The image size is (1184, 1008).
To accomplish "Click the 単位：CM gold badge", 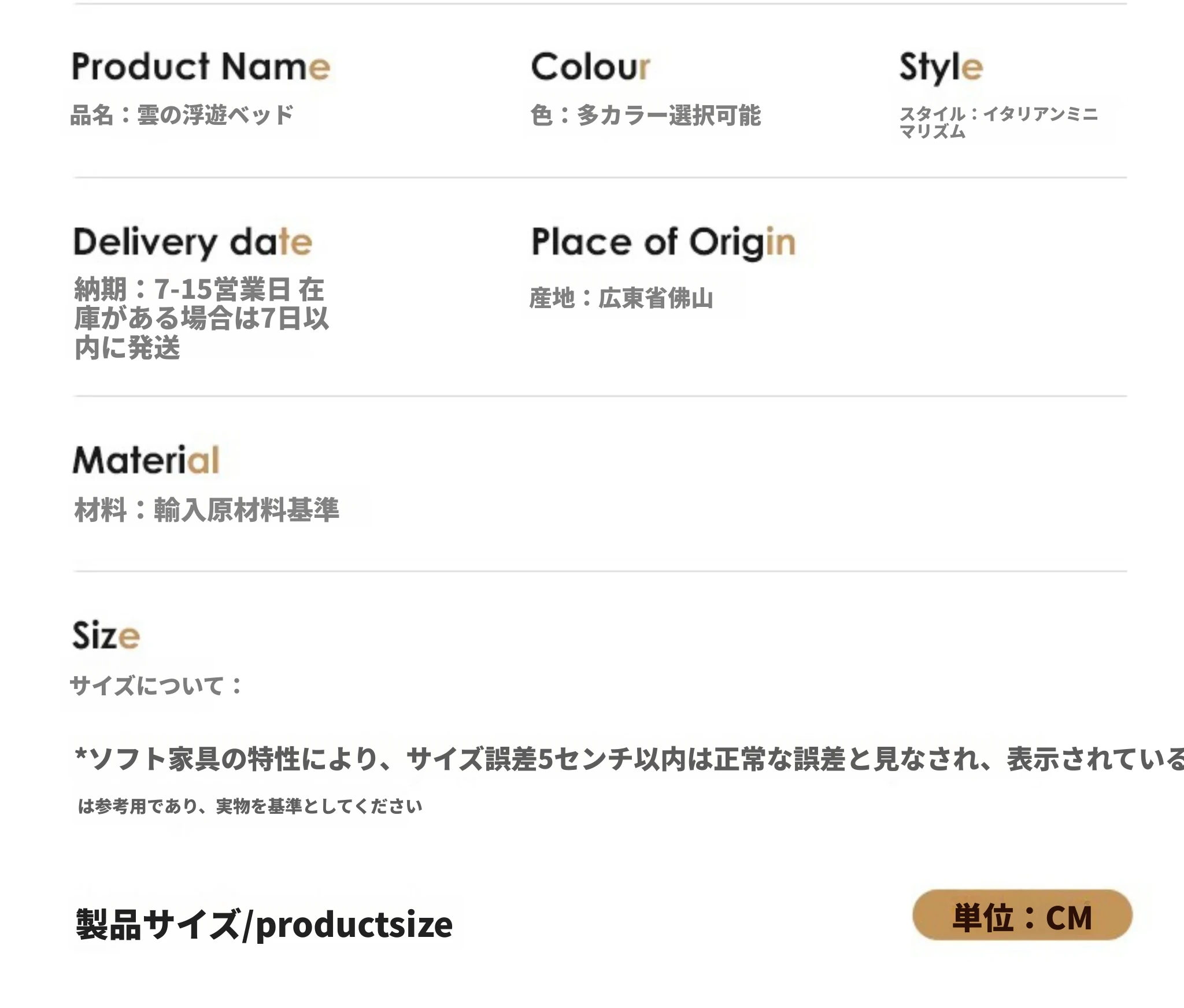I will (x=1022, y=915).
